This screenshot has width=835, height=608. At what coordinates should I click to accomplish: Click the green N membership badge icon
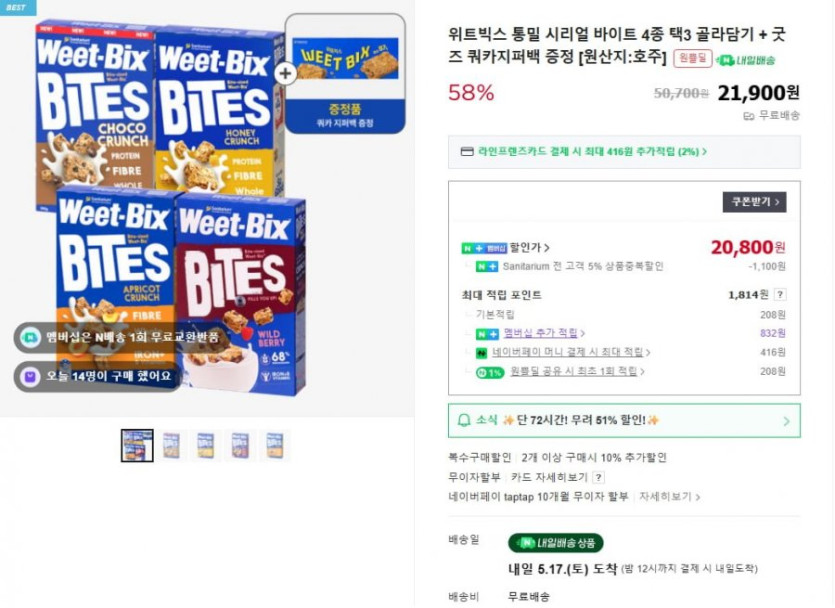click(x=29, y=337)
